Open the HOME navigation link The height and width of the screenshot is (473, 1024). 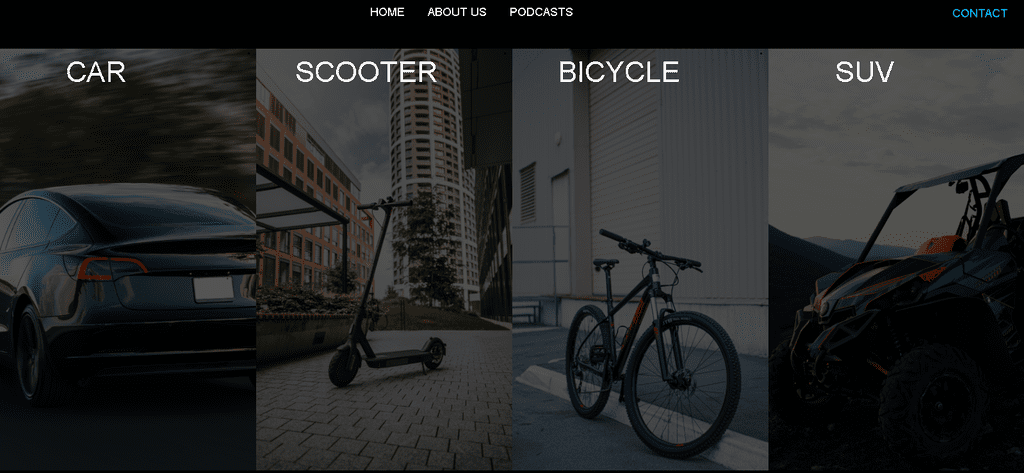(x=387, y=12)
